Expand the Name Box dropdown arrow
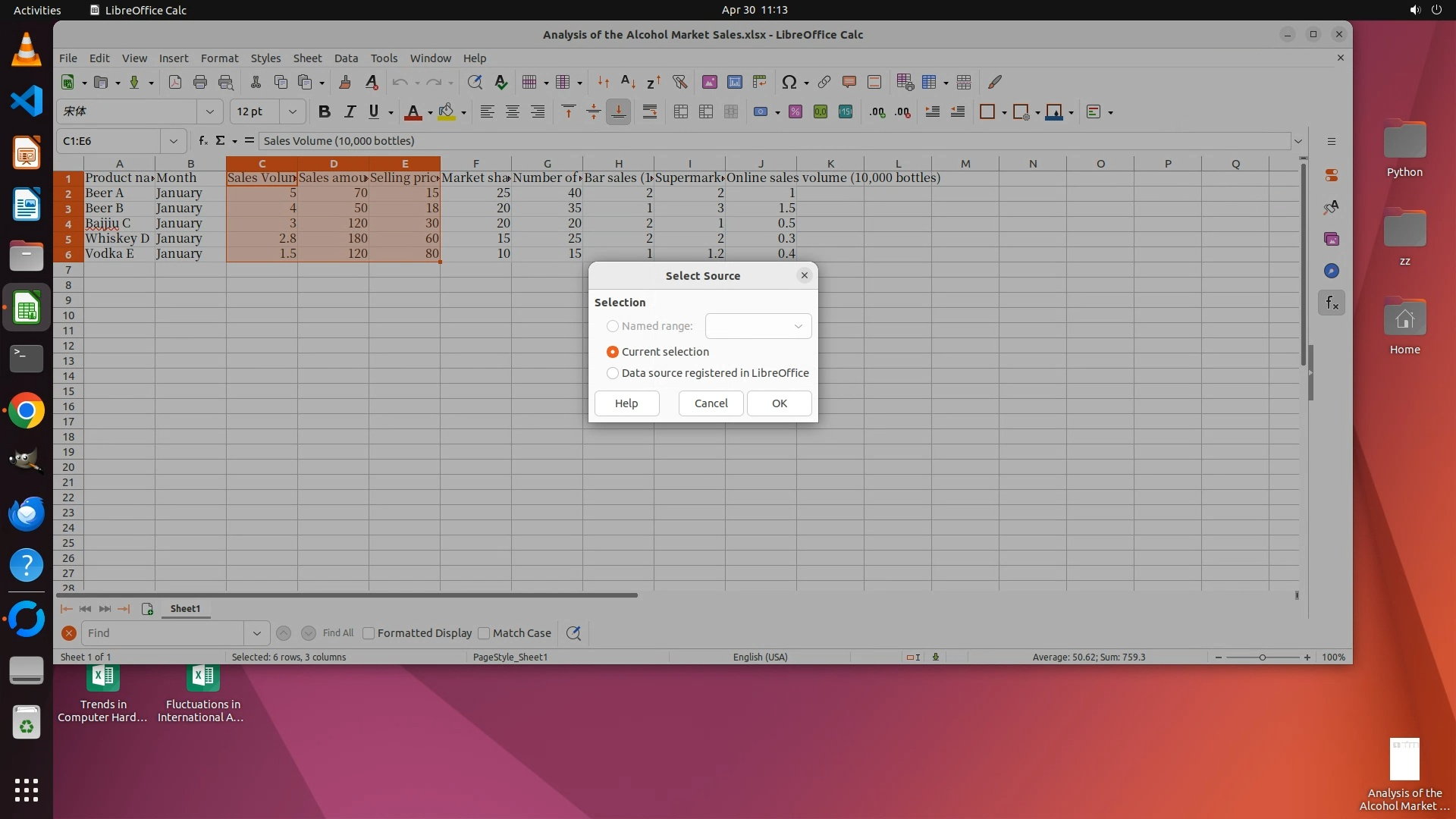The width and height of the screenshot is (1456, 819). pyautogui.click(x=174, y=141)
